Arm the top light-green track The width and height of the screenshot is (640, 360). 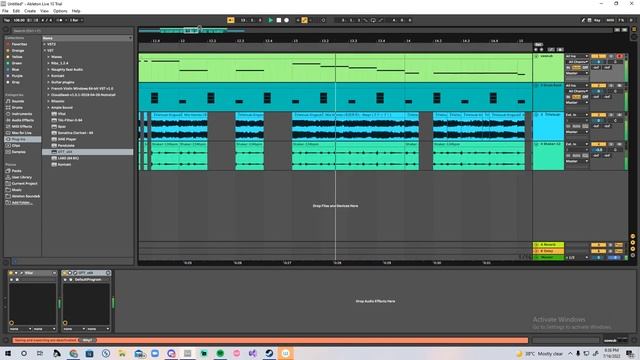pos(620,56)
